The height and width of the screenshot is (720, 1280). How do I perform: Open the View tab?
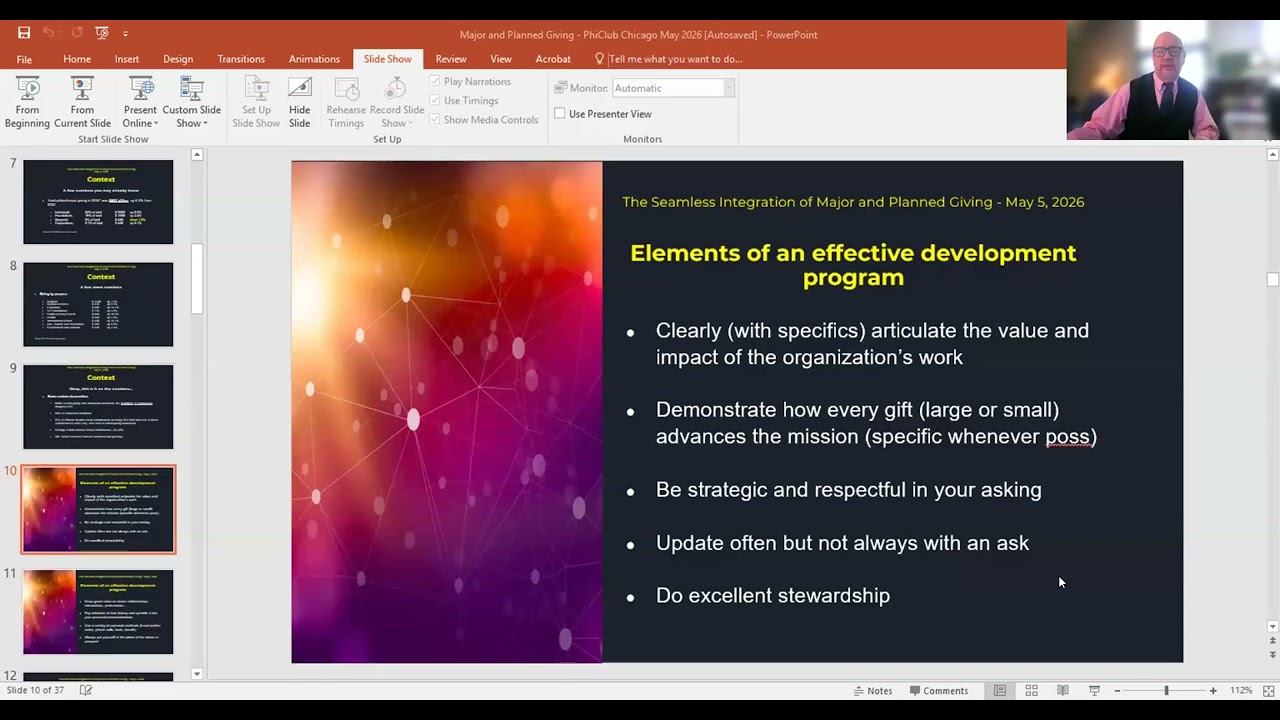501,59
